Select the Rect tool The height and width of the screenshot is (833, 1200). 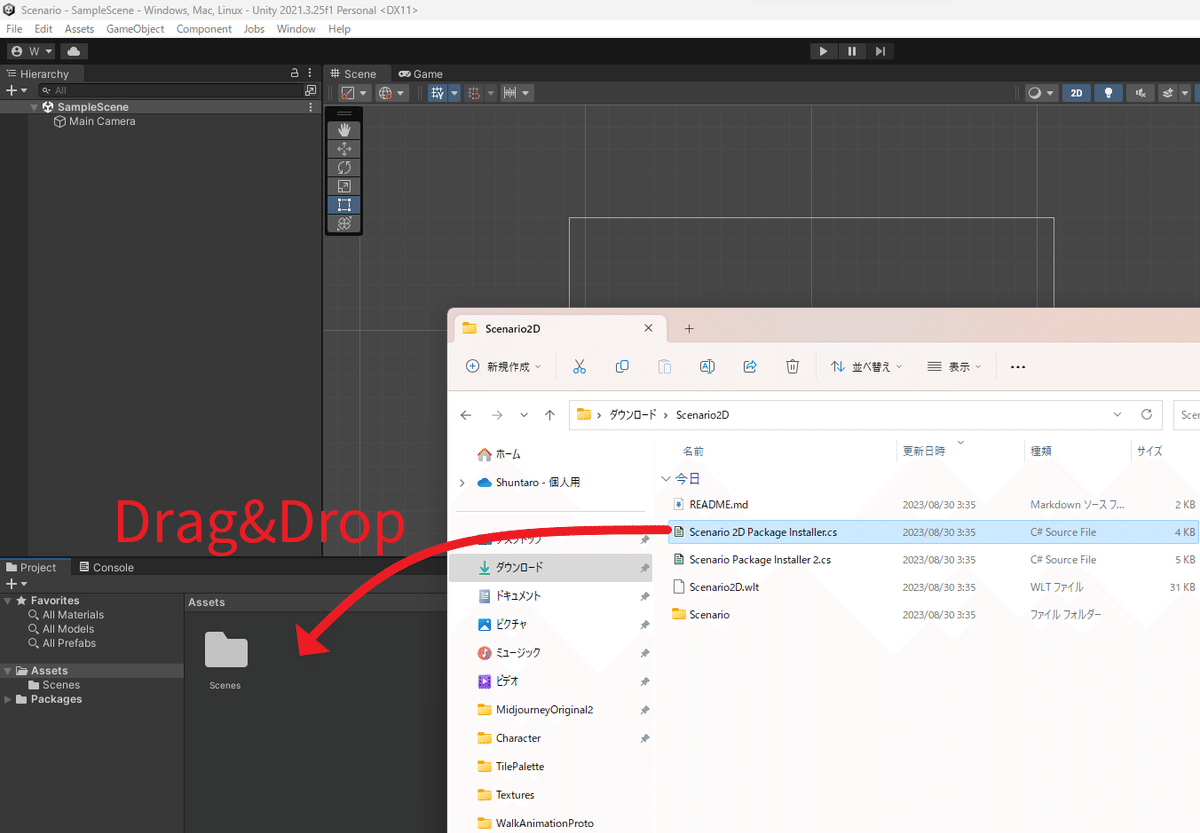point(344,205)
